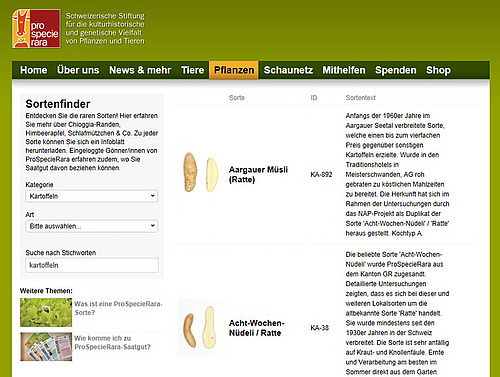Image resolution: width=500 pixels, height=377 pixels.
Task: Go to Mithelfen page
Action: click(x=344, y=70)
